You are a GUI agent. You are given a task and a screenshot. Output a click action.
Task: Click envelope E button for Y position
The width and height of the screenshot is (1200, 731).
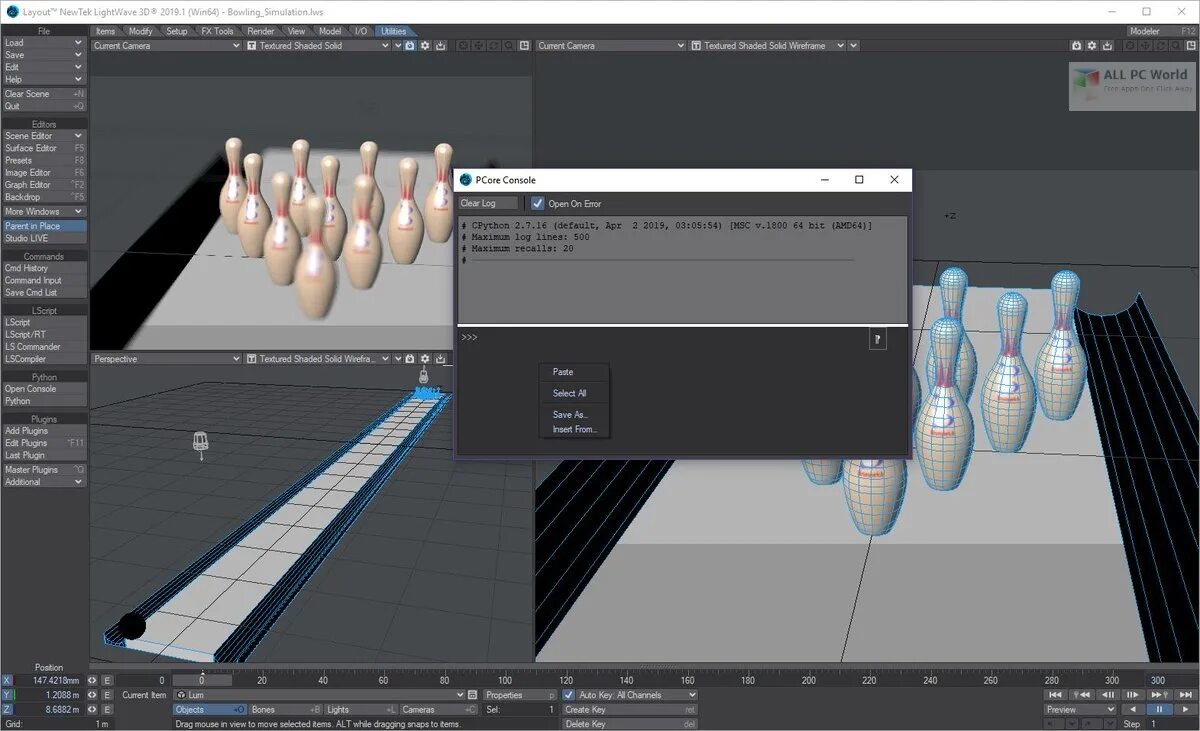(x=107, y=695)
